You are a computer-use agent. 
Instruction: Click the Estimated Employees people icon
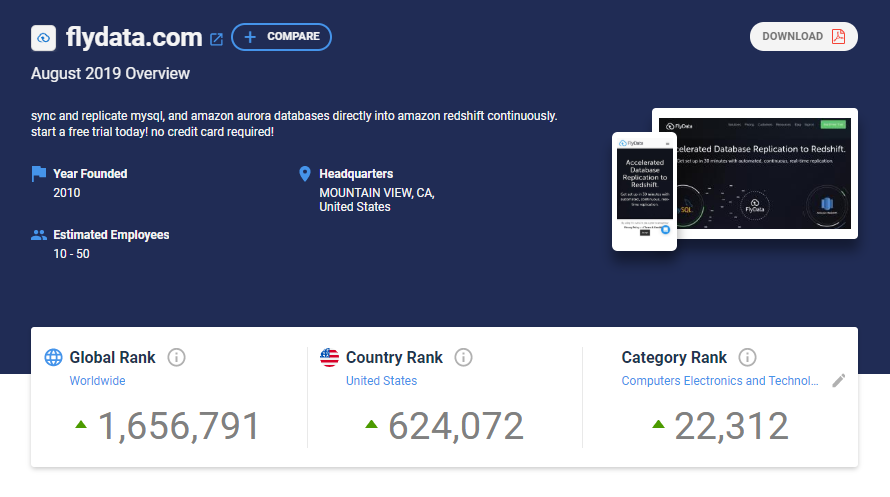pyautogui.click(x=39, y=235)
